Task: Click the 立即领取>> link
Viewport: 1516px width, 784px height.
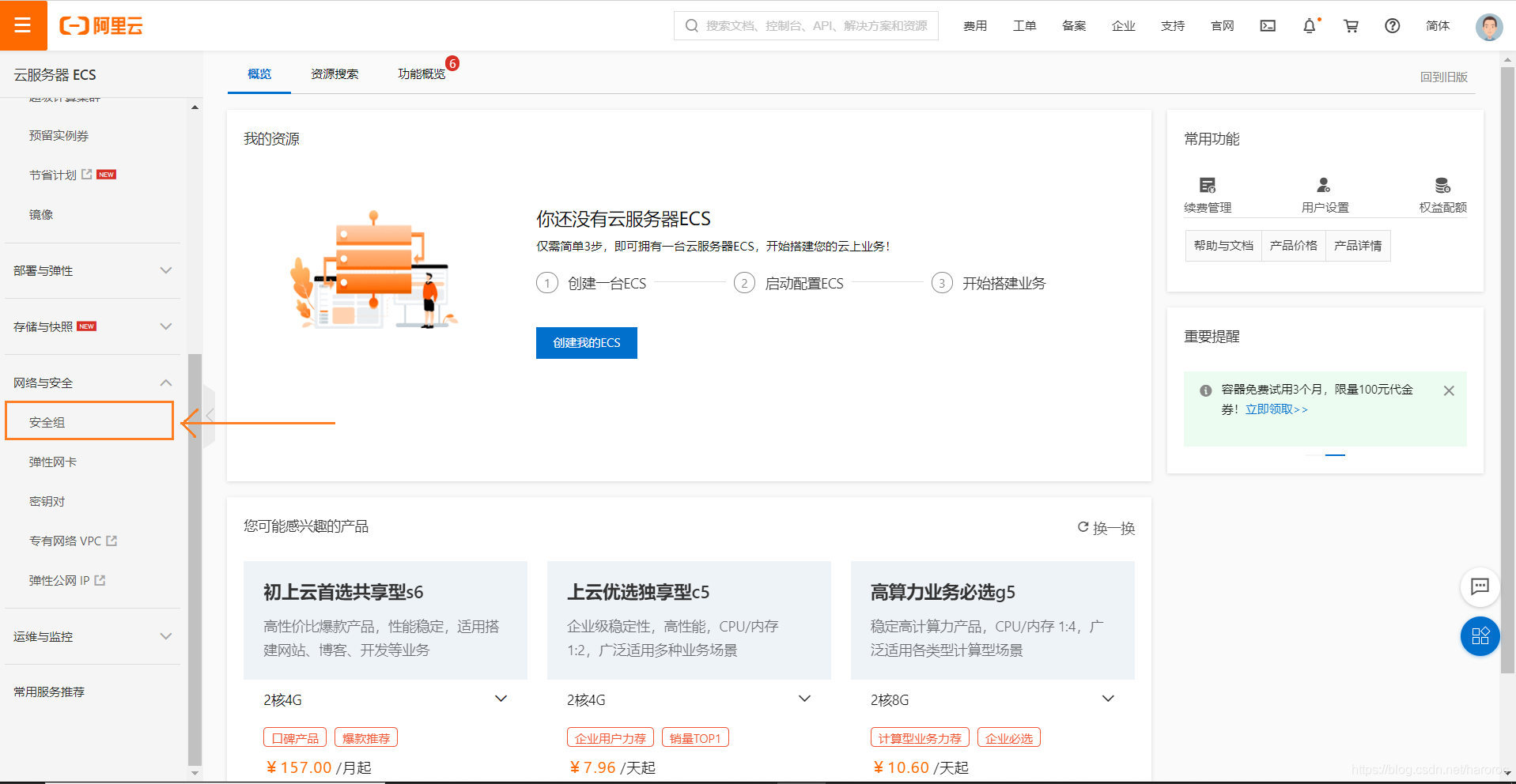Action: pyautogui.click(x=1276, y=409)
